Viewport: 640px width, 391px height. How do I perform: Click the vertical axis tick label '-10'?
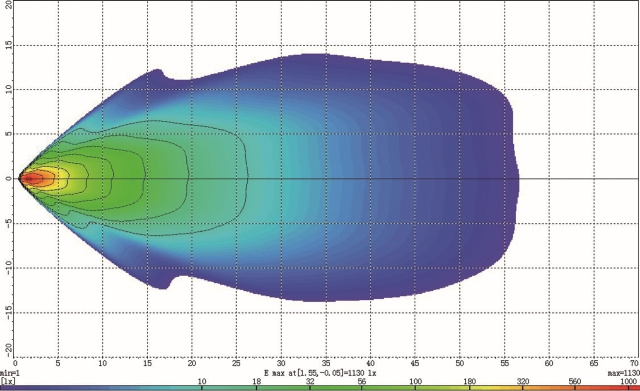click(x=8, y=268)
